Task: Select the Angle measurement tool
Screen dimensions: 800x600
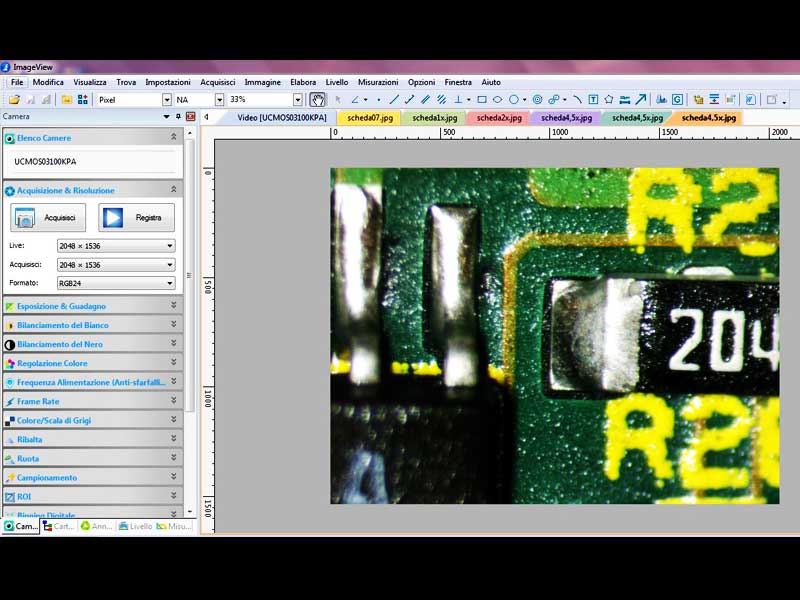Action: point(355,99)
